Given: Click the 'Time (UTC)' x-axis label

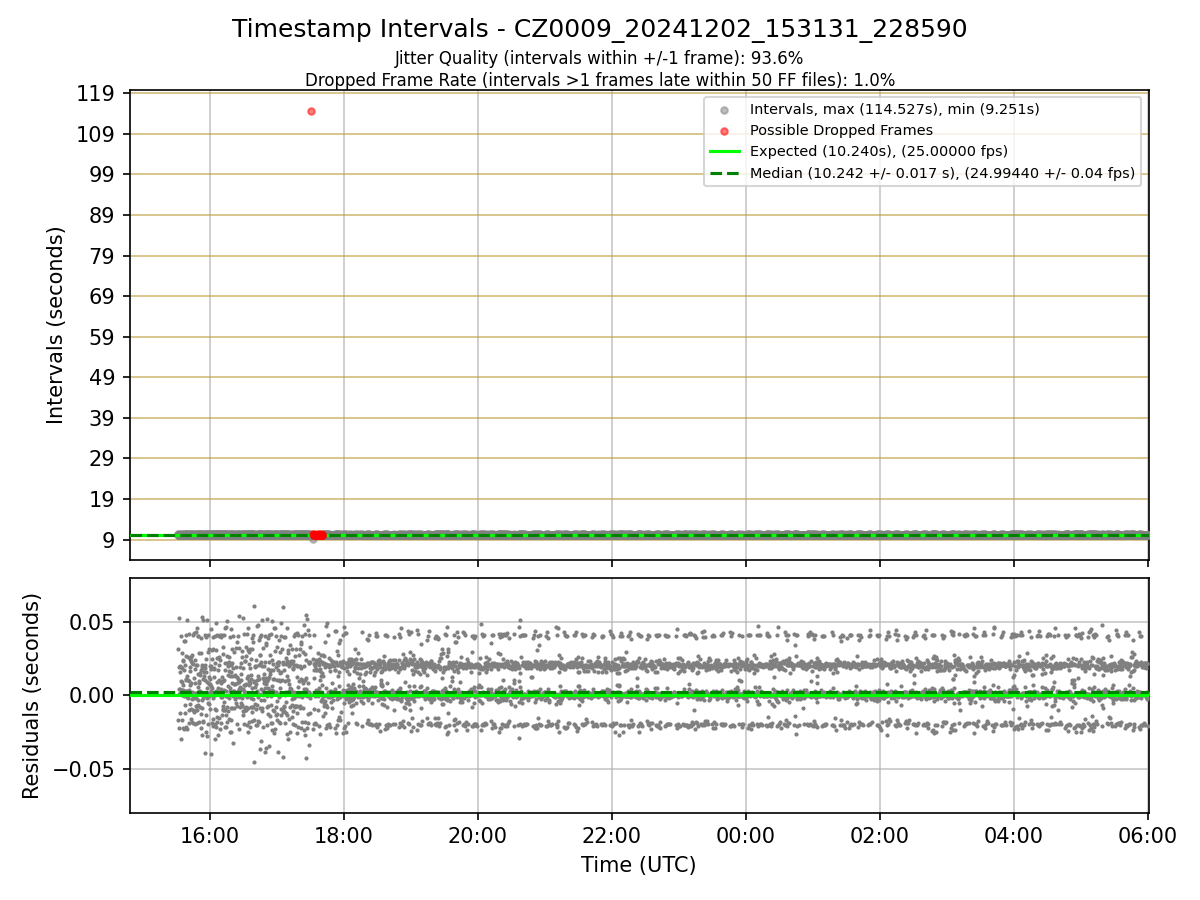Looking at the screenshot, I should tap(638, 865).
